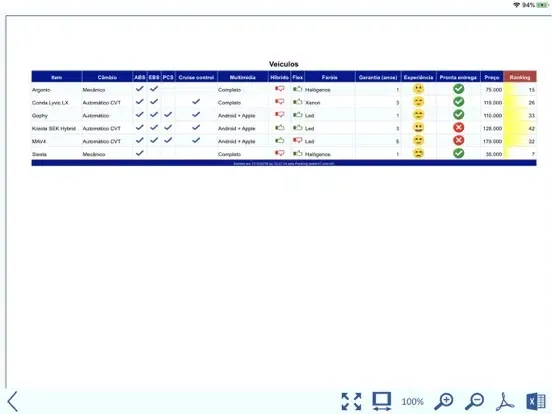This screenshot has height=414, width=552.
Task: Click the EBS column header
Action: [x=154, y=77]
